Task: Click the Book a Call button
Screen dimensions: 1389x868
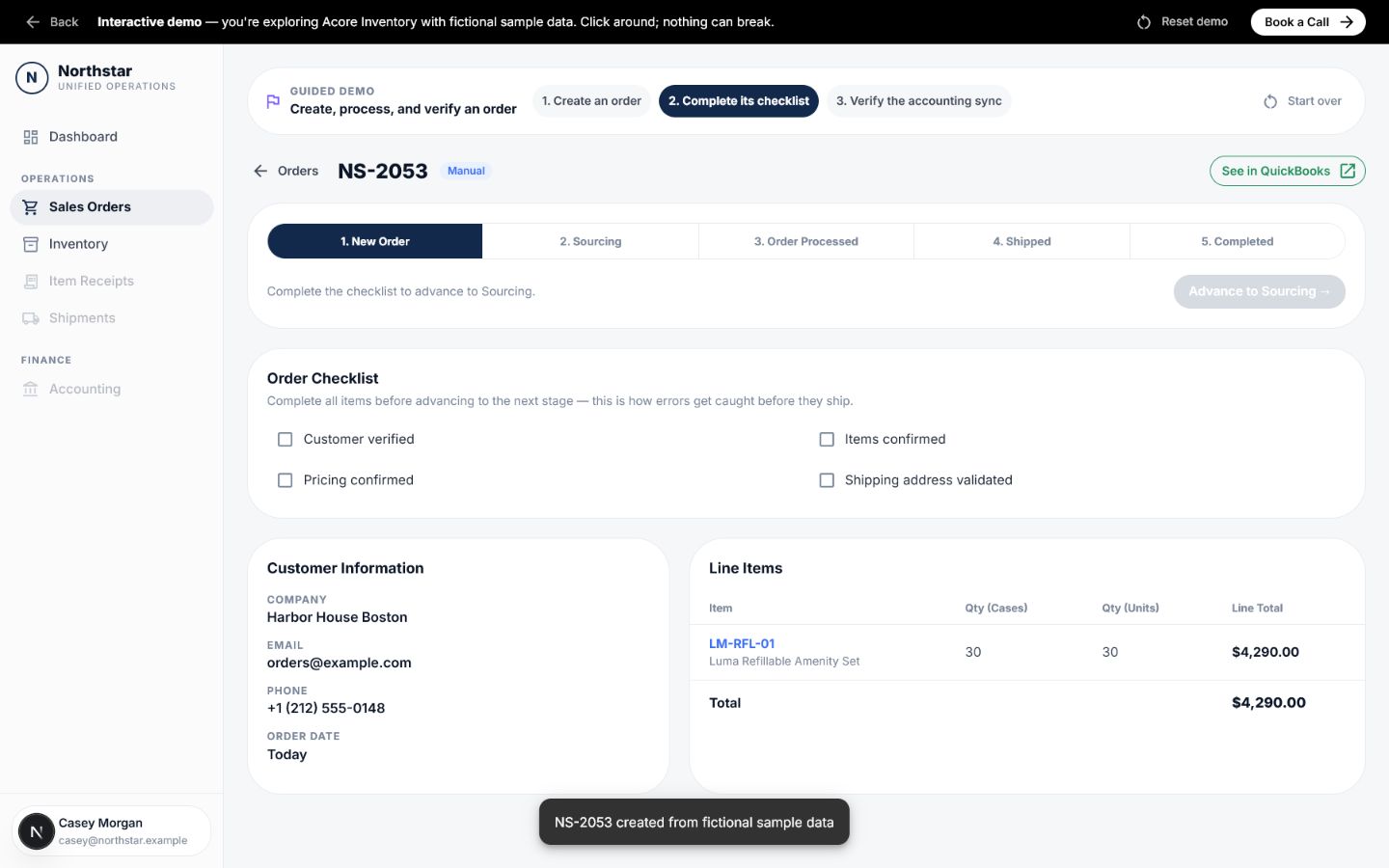Action: pyautogui.click(x=1308, y=22)
